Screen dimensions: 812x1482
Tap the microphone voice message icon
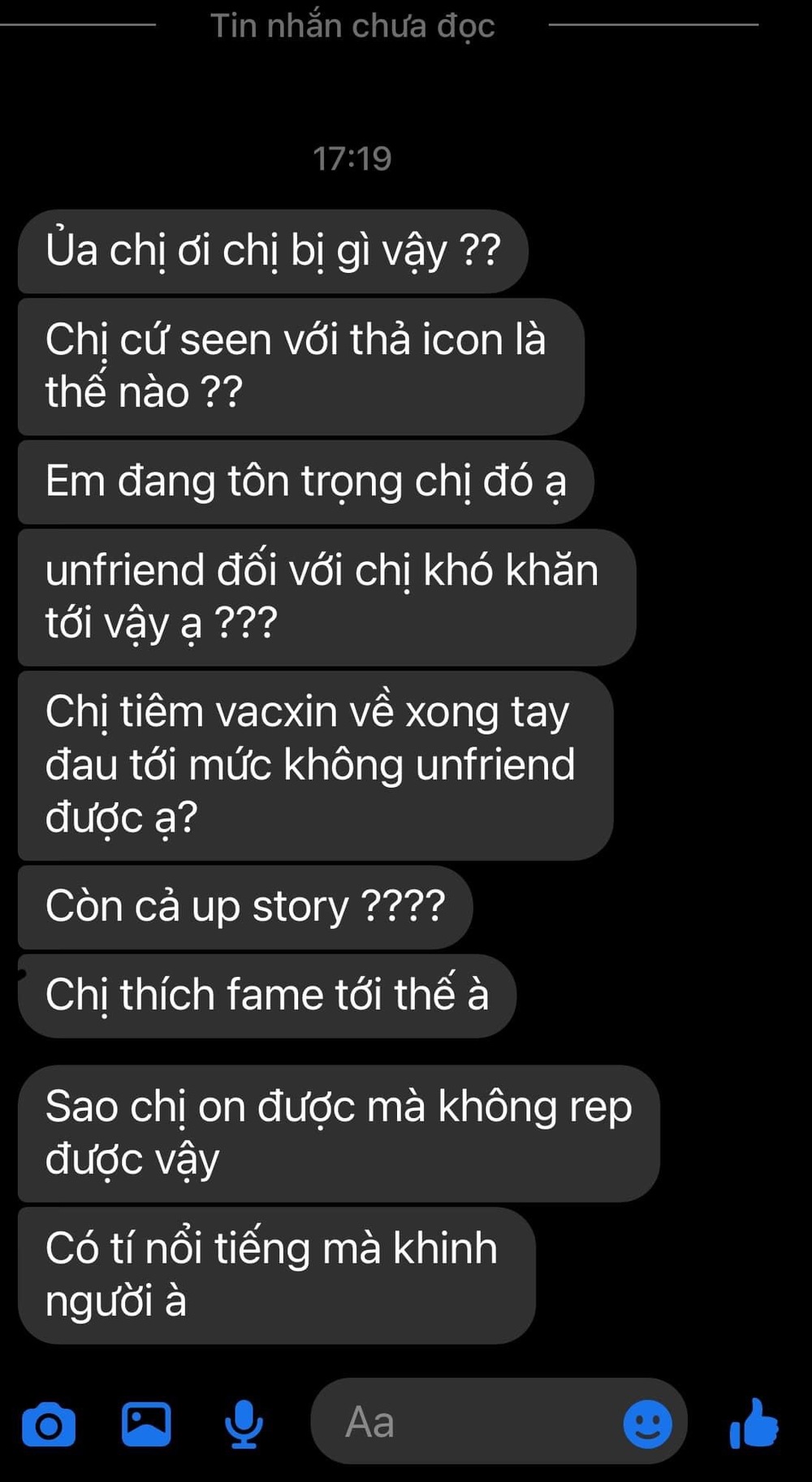point(244,1424)
